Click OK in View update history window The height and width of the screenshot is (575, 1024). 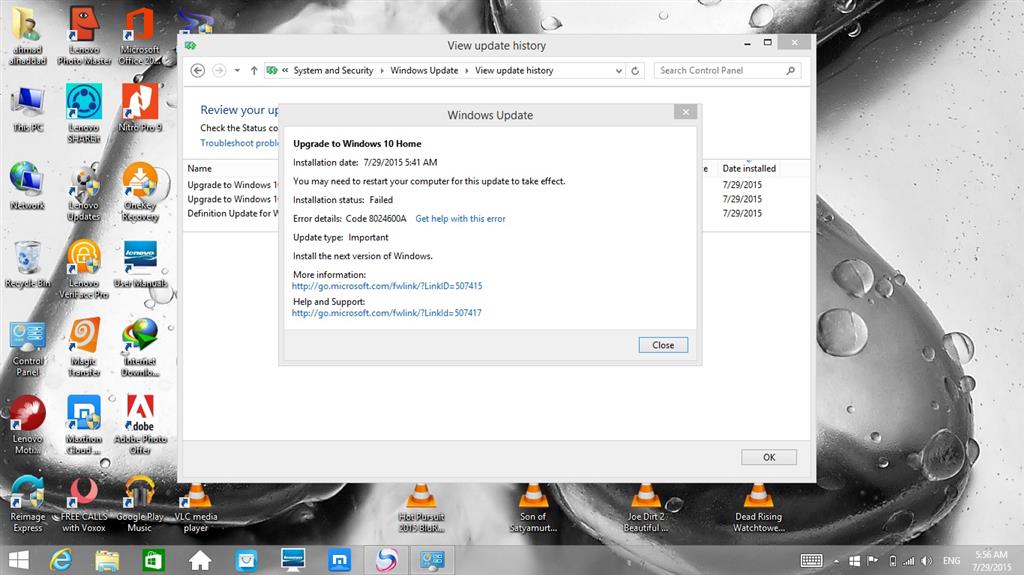pyautogui.click(x=769, y=457)
